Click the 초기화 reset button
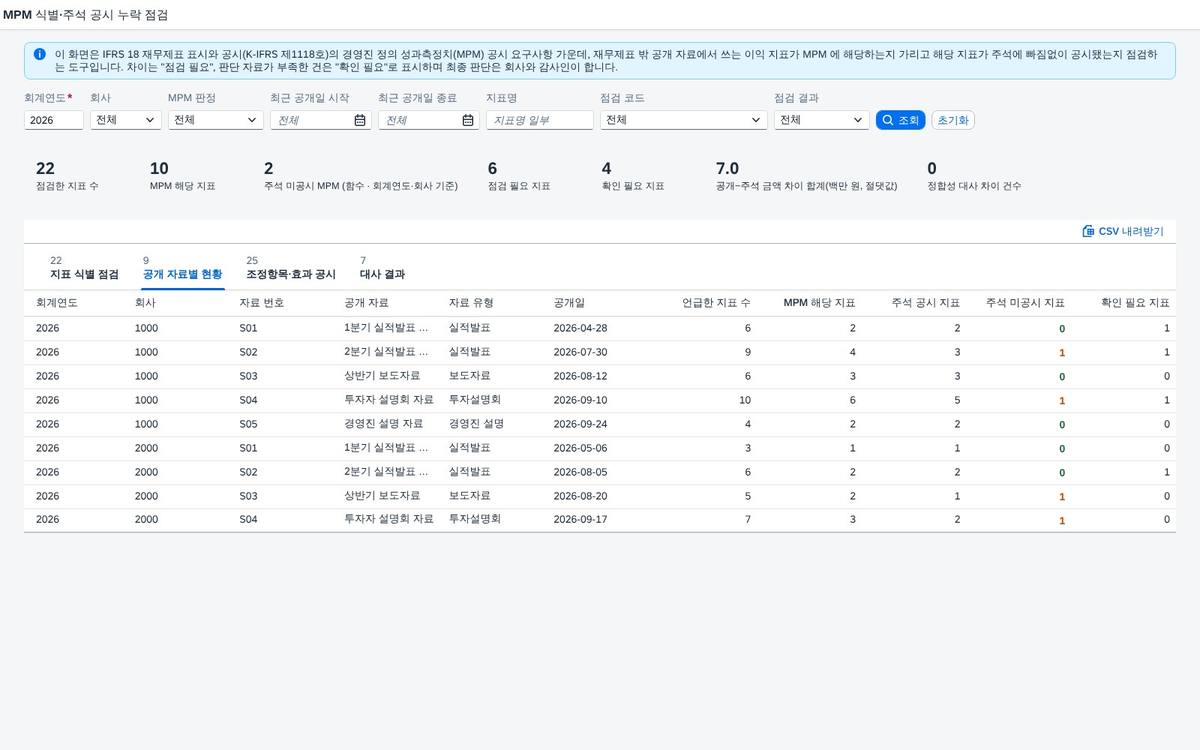The height and width of the screenshot is (750, 1200). click(x=952, y=120)
